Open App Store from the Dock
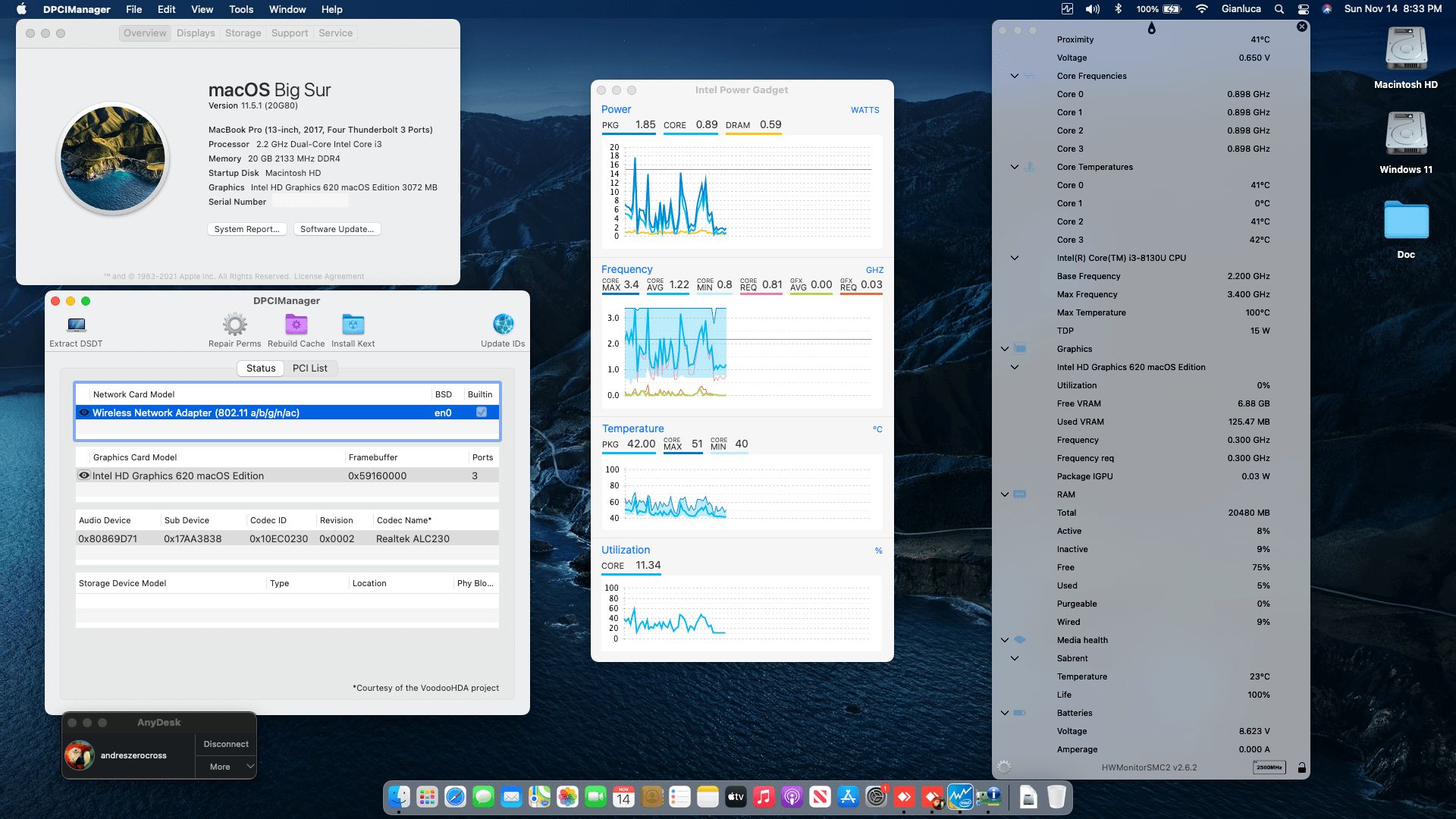Screen dimensions: 1456x819 pos(848,797)
